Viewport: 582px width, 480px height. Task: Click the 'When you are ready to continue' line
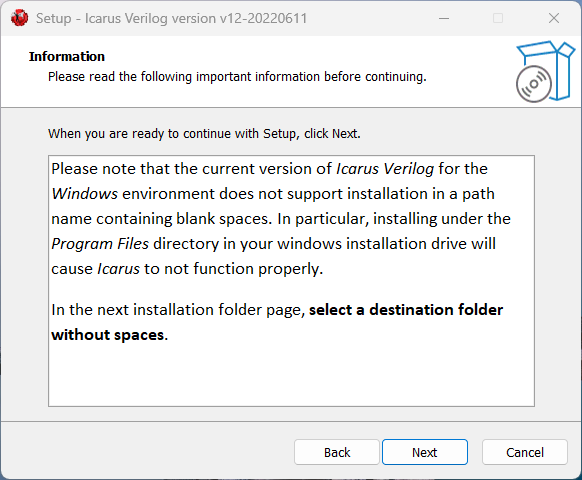pos(204,134)
